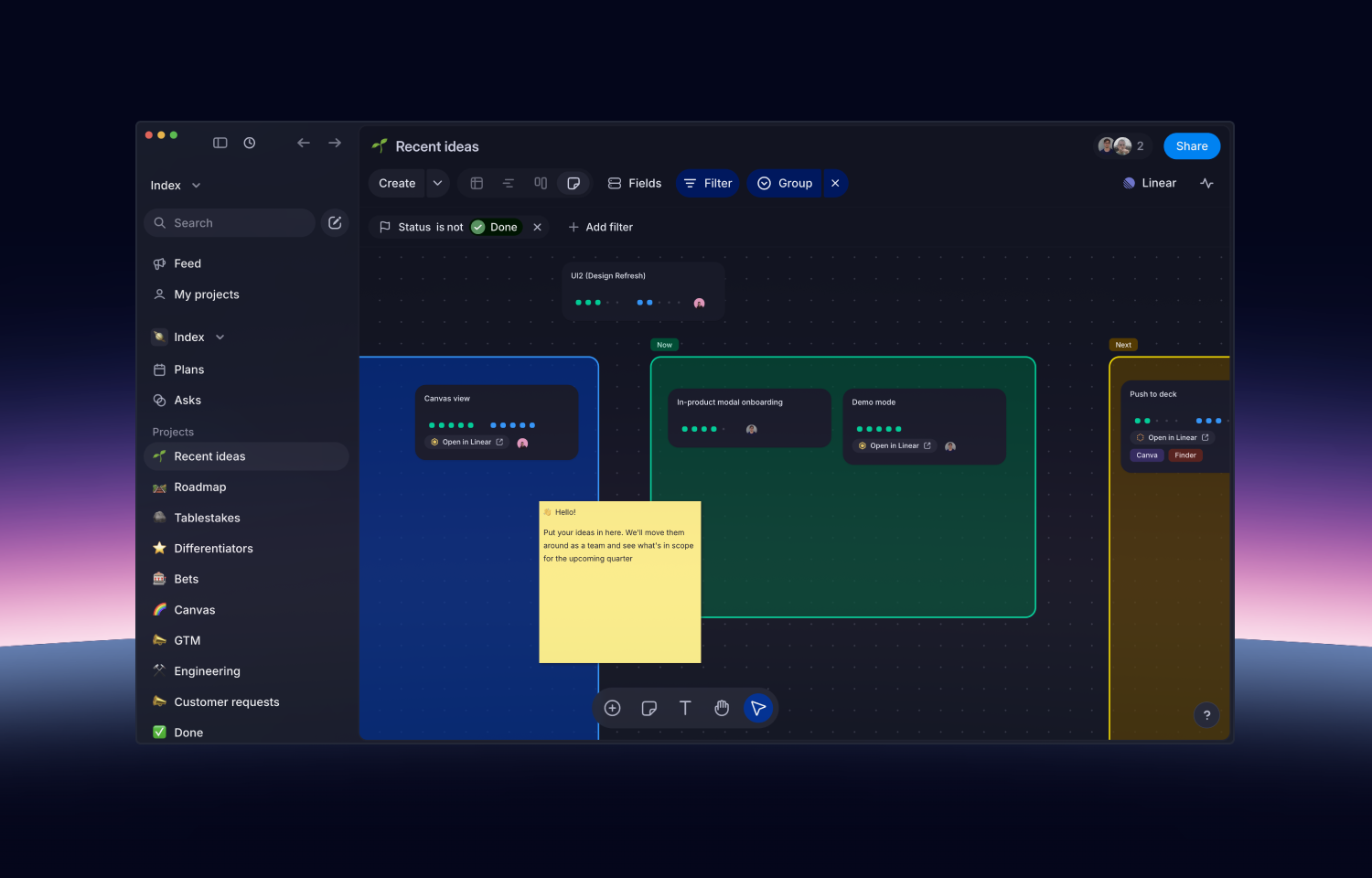Click Open in Linear on Canvas view card

(467, 443)
